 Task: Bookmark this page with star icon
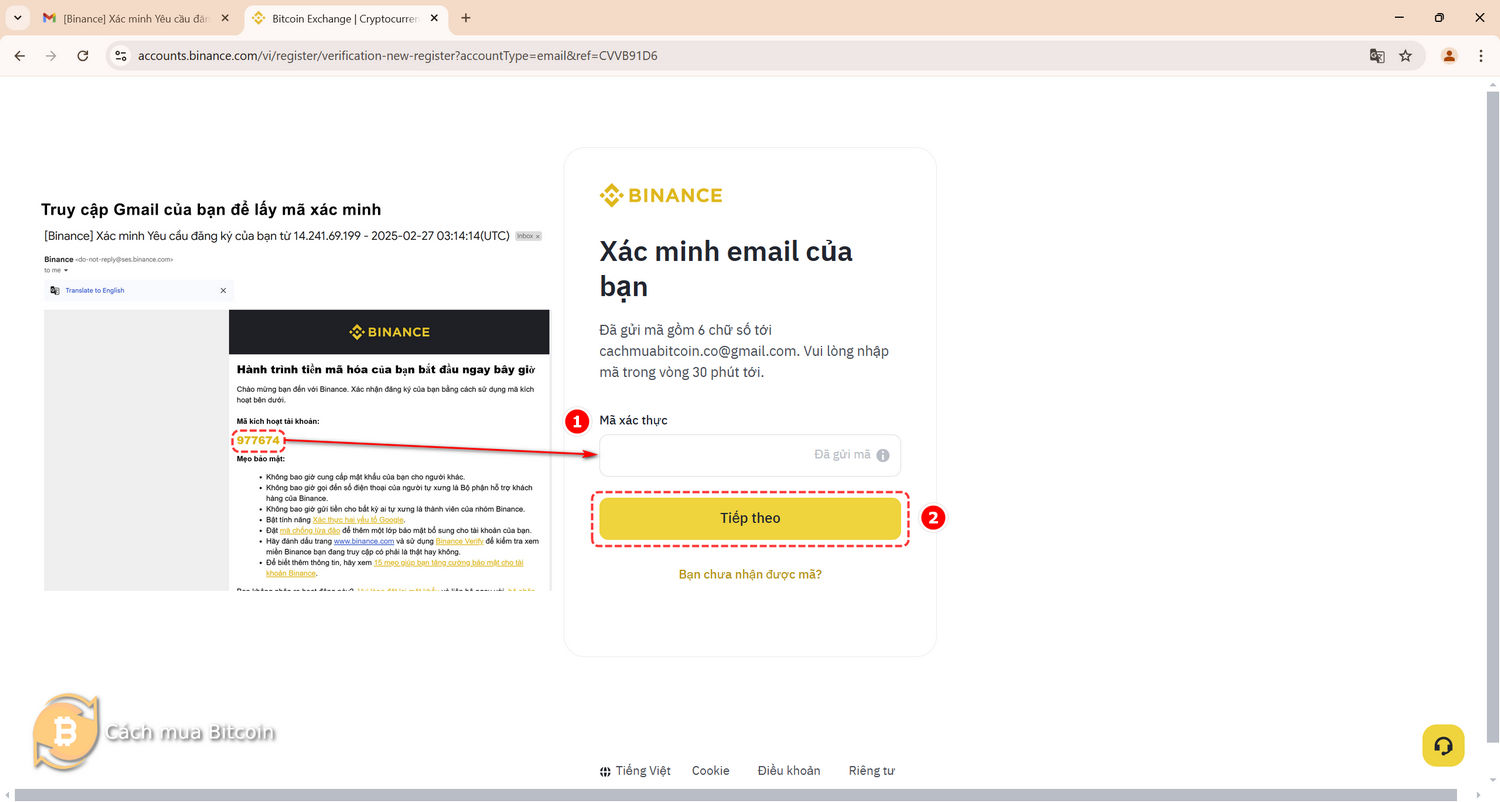1405,56
